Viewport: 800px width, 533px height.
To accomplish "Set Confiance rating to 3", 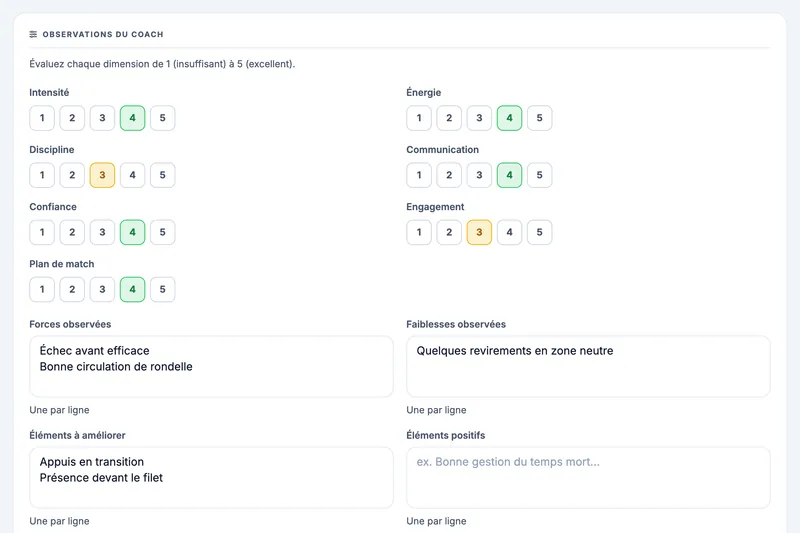I will [102, 232].
